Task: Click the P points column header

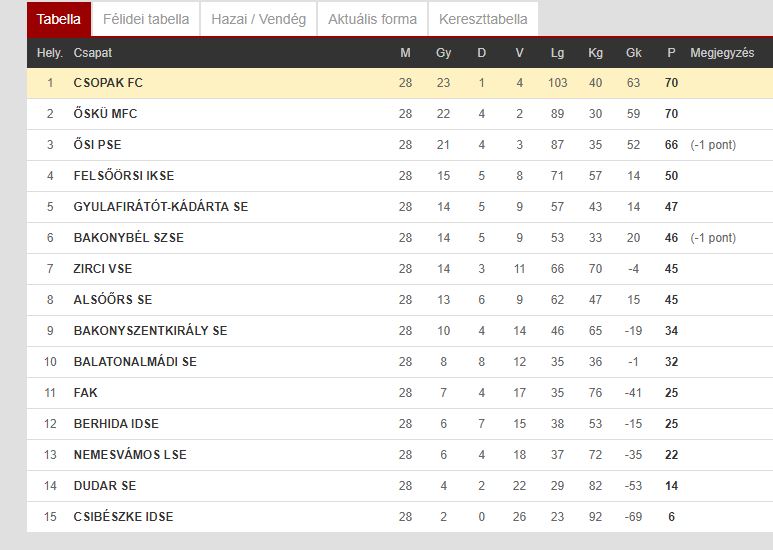Action: click(671, 53)
